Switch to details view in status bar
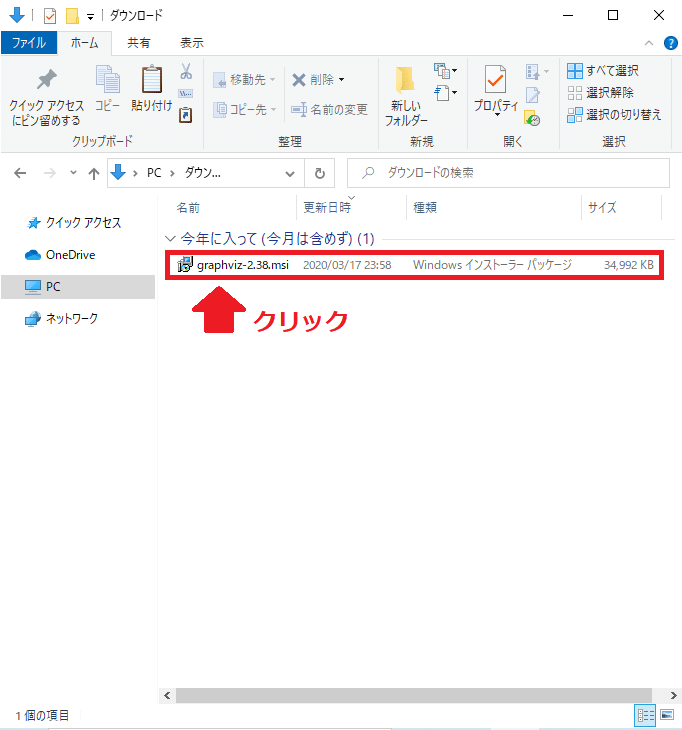The width and height of the screenshot is (682, 730). tap(645, 715)
